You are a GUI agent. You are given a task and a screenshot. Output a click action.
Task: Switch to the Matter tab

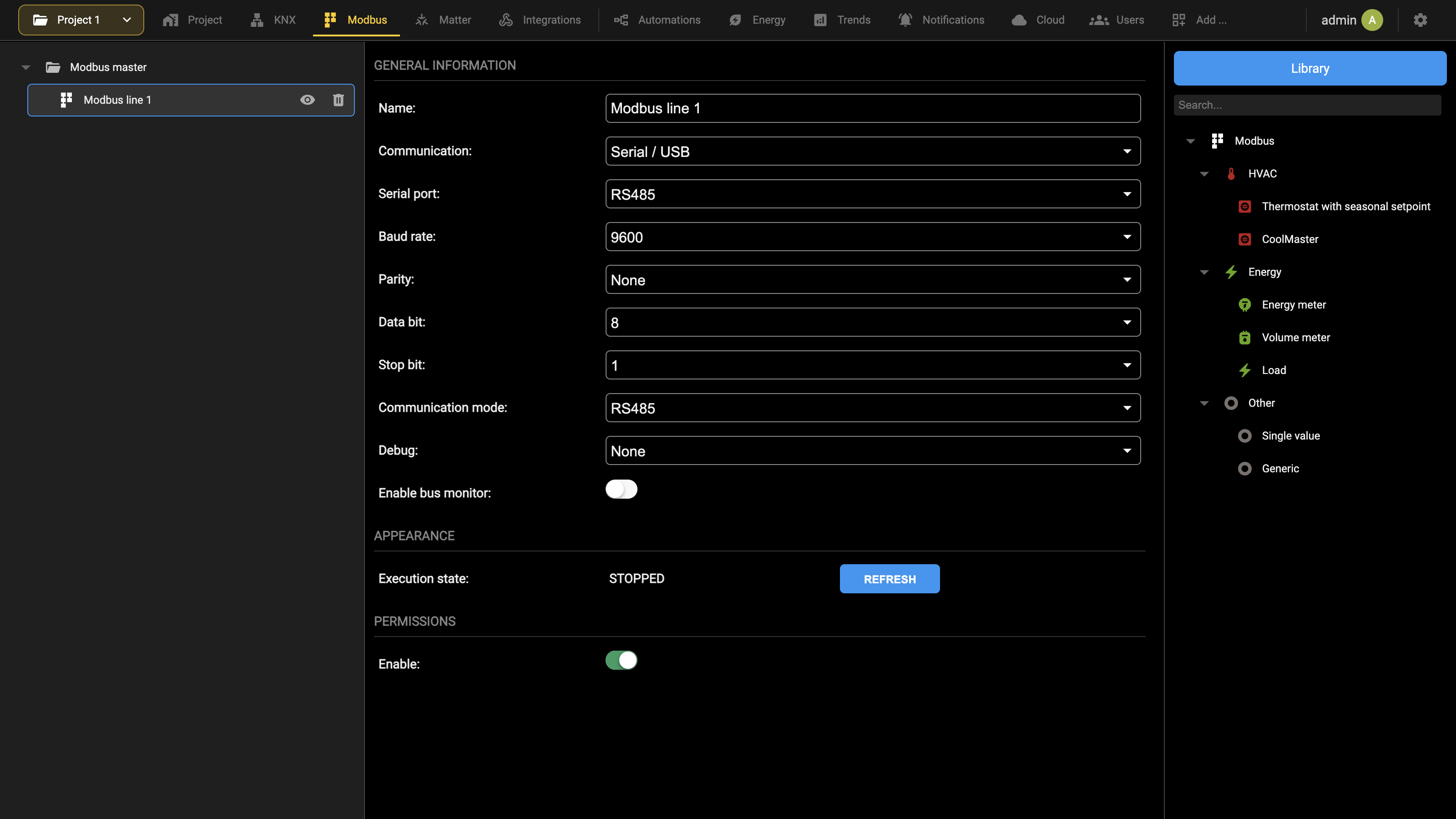coord(443,20)
